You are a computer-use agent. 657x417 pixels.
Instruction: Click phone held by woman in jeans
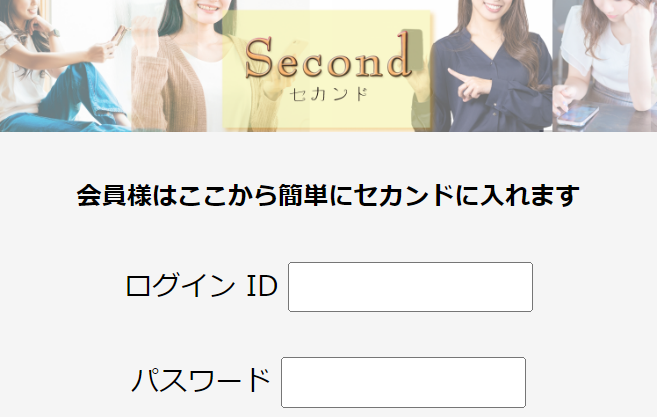tap(119, 34)
